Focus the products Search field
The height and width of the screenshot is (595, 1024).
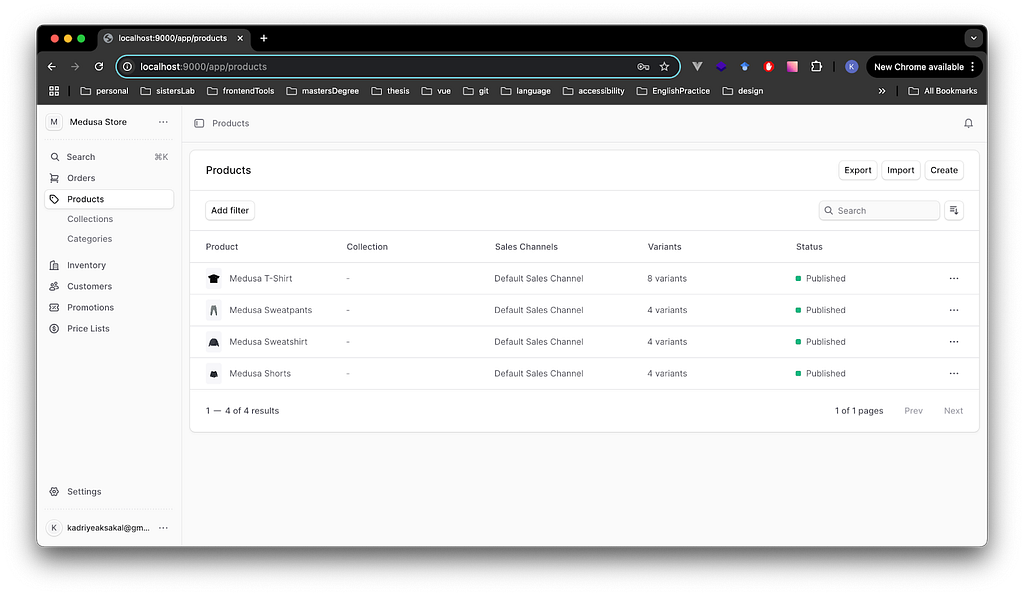[879, 210]
